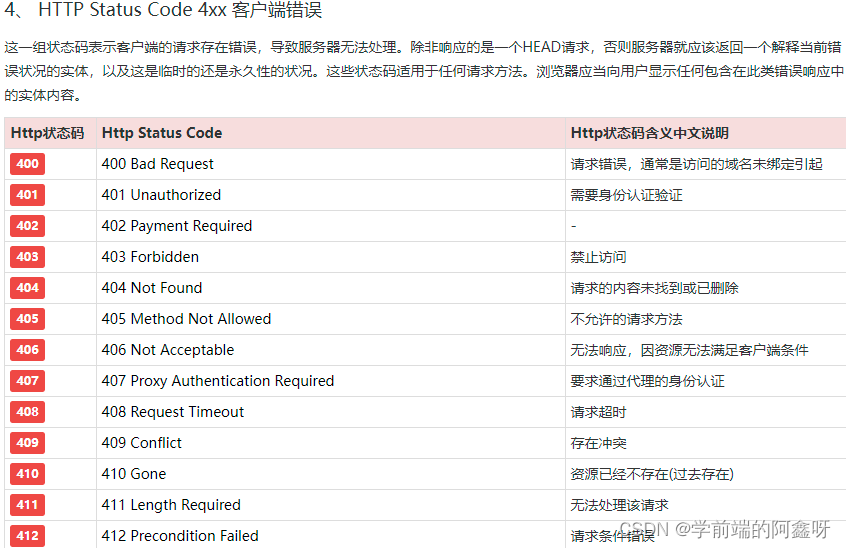The image size is (846, 548).
Task: Click the 'Http状态码含义中文说明' column header
Action: [705, 133]
